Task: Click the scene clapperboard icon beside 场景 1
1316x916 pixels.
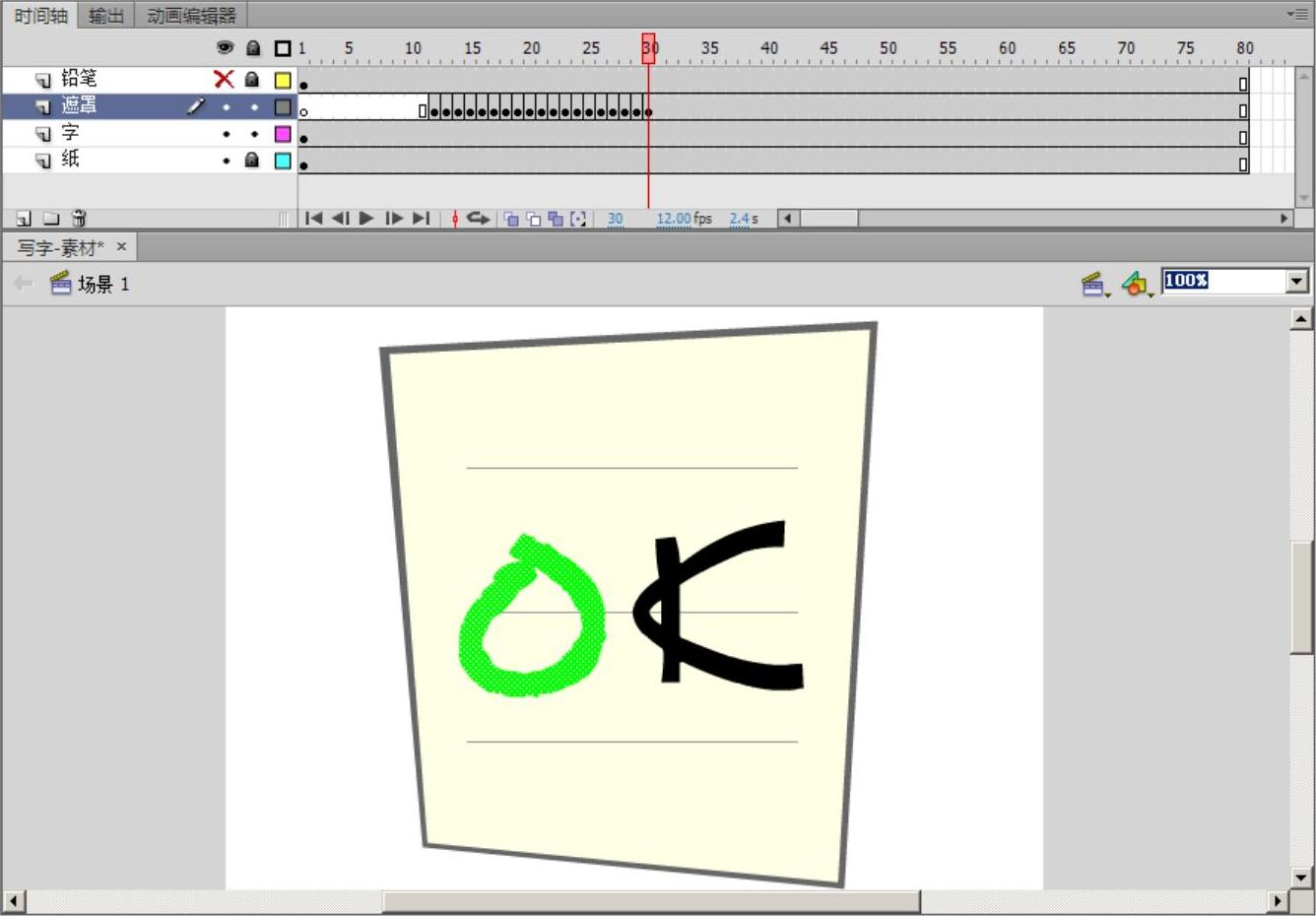Action: [x=61, y=284]
